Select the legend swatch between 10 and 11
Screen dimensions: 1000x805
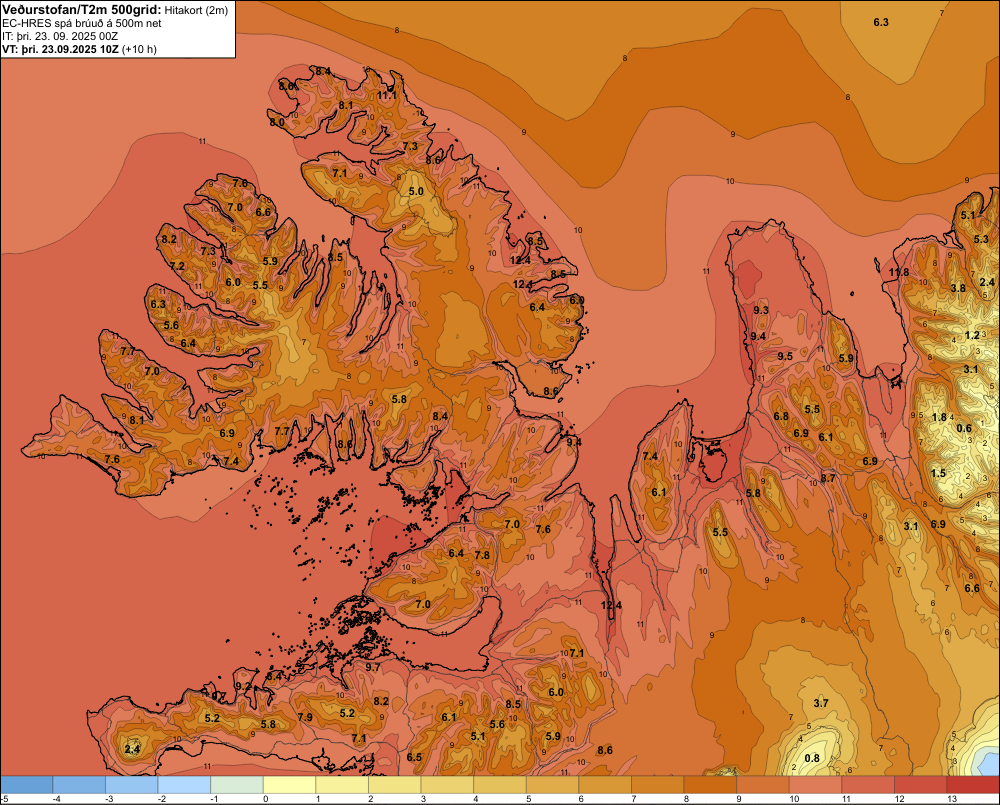point(816,785)
